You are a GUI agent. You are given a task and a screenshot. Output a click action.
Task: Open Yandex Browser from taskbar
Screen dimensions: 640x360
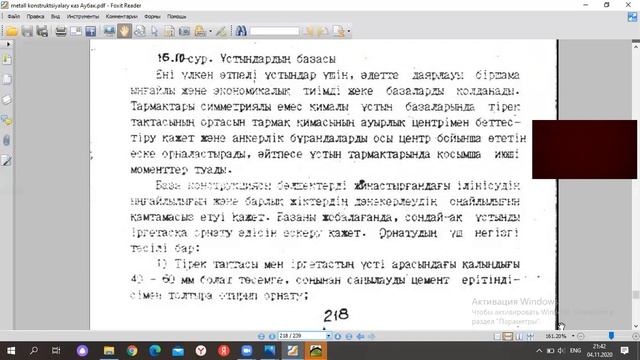pos(200,351)
